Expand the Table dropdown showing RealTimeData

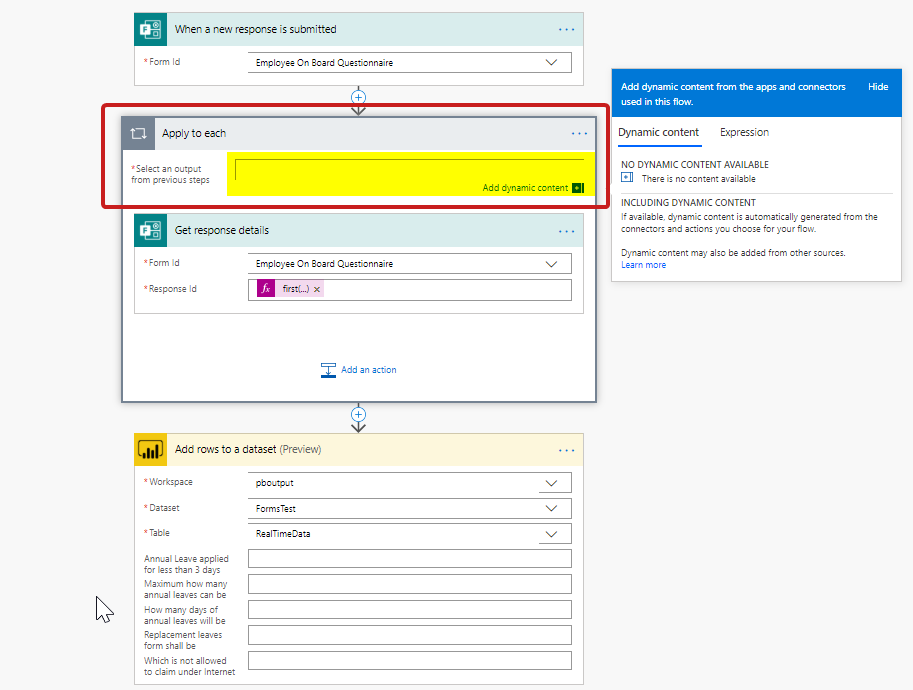tap(551, 534)
